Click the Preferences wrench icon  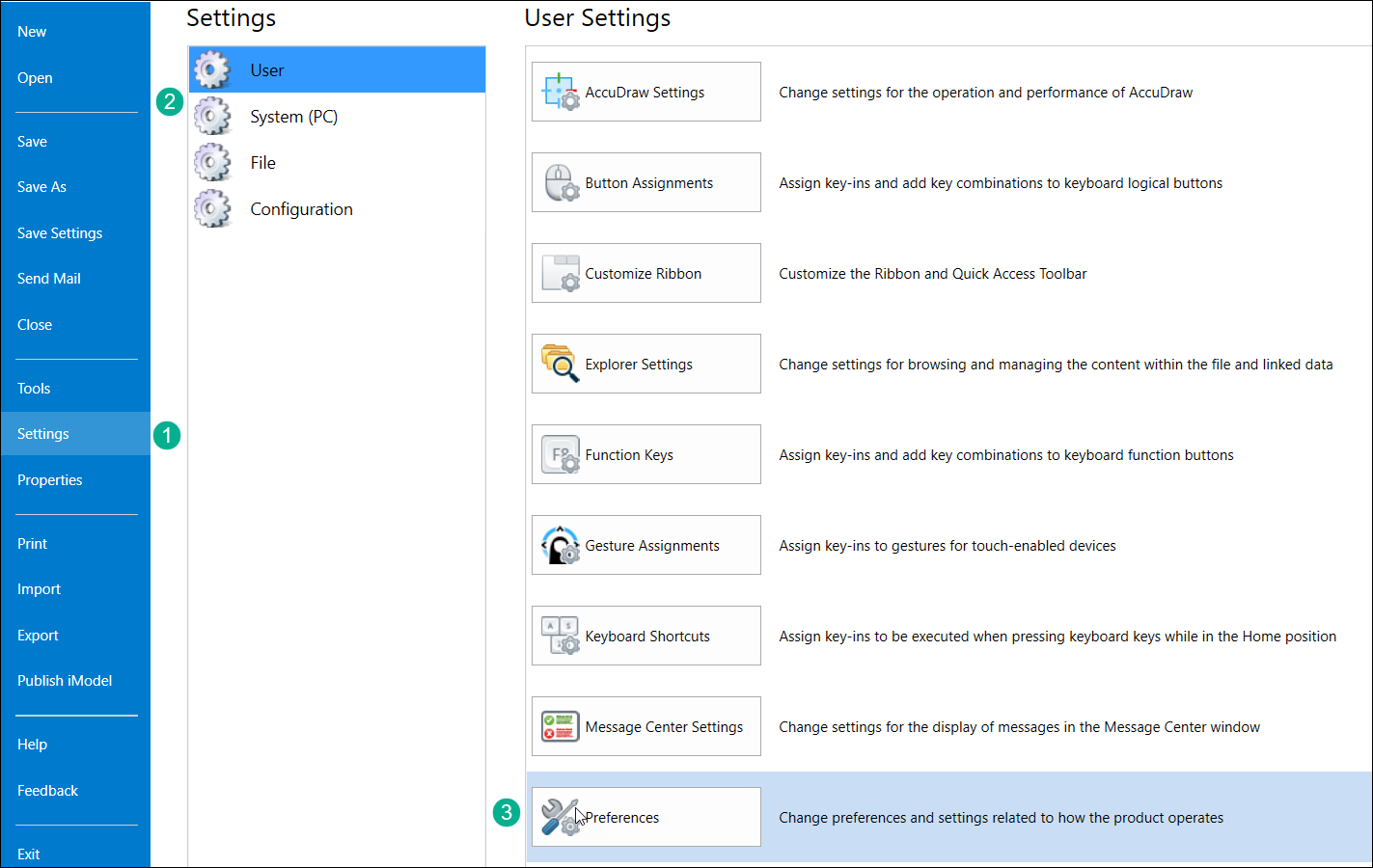(x=559, y=817)
